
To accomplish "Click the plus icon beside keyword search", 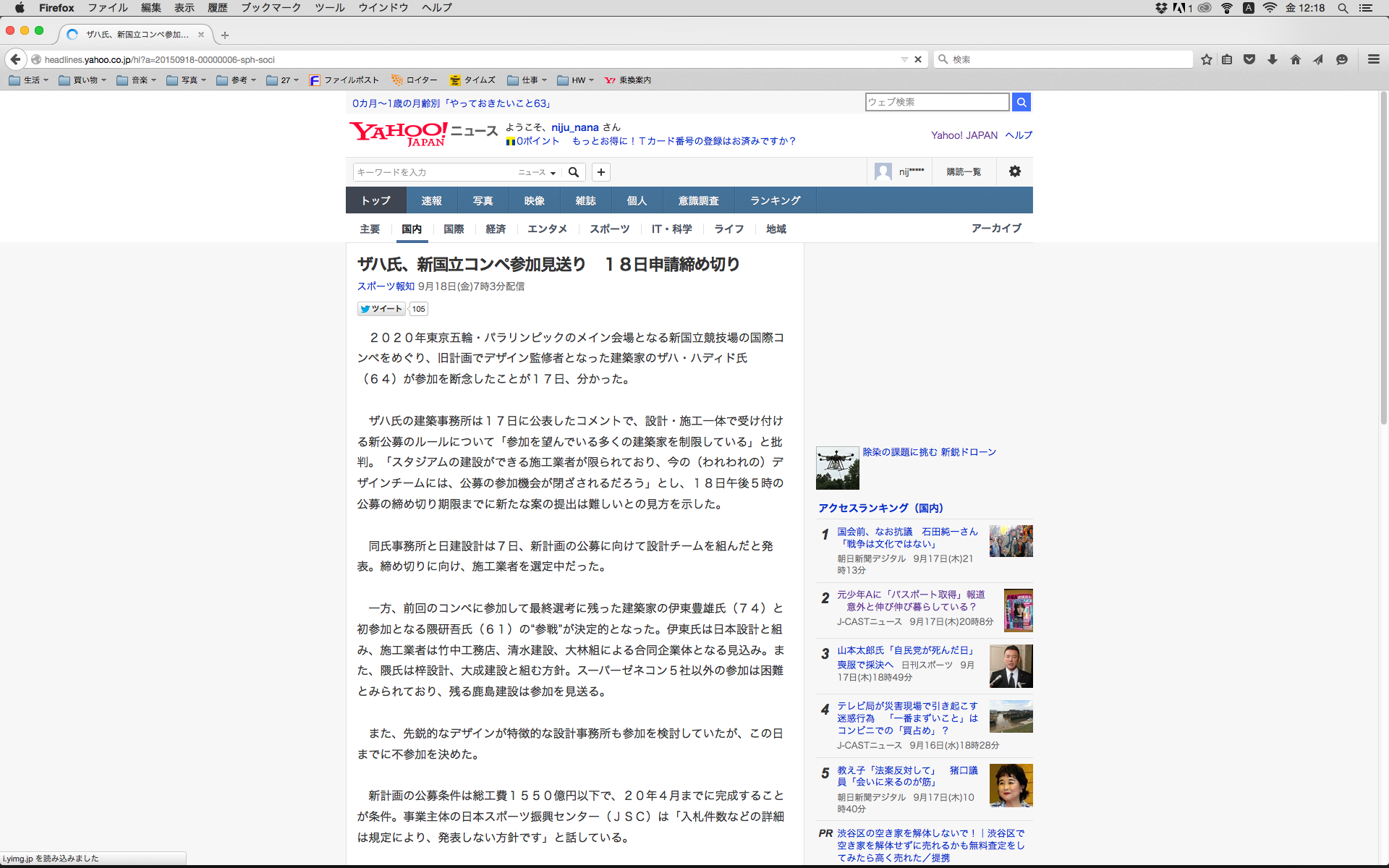I will point(600,172).
